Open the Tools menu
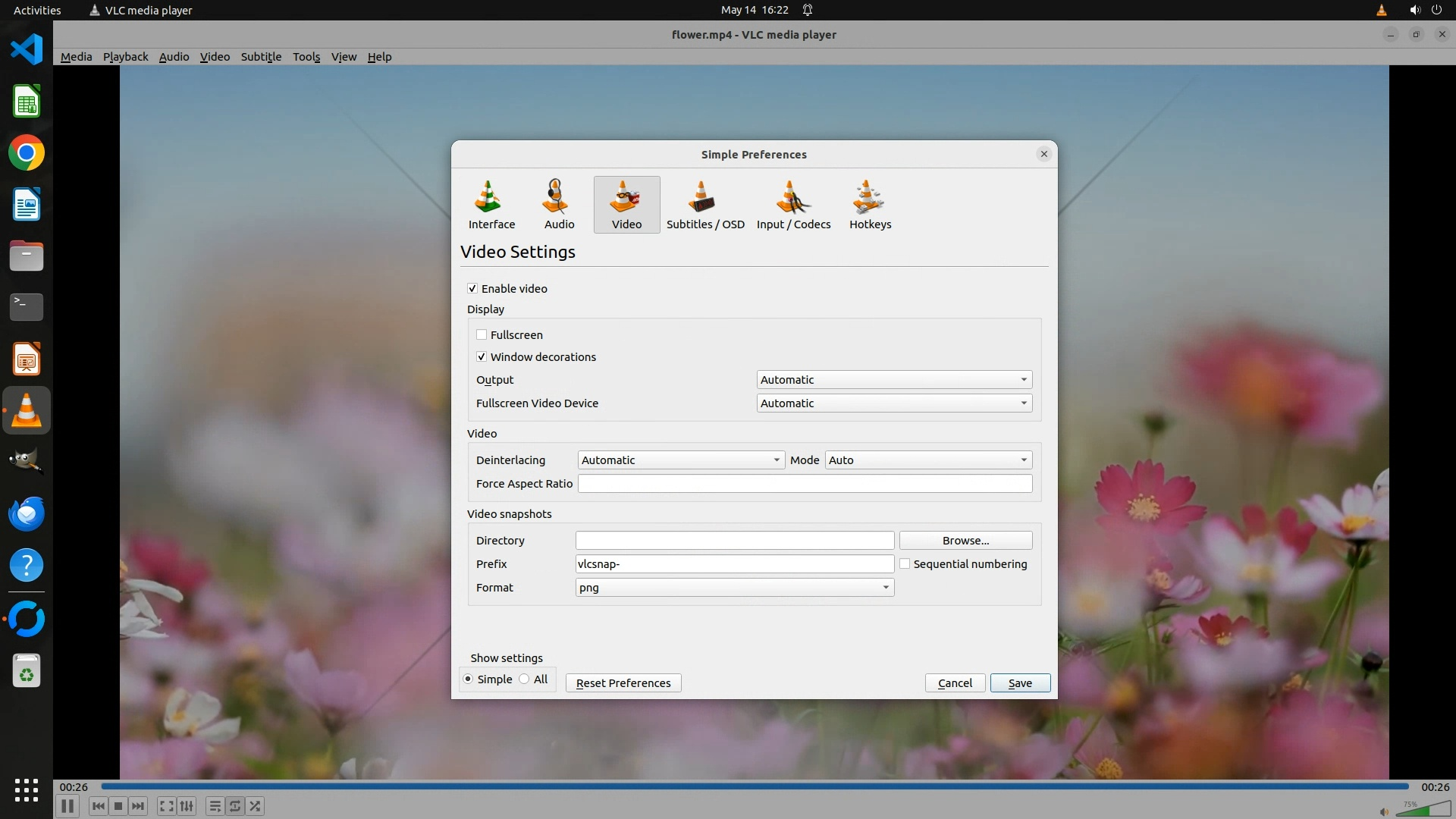Image resolution: width=1456 pixels, height=819 pixels. [x=306, y=57]
